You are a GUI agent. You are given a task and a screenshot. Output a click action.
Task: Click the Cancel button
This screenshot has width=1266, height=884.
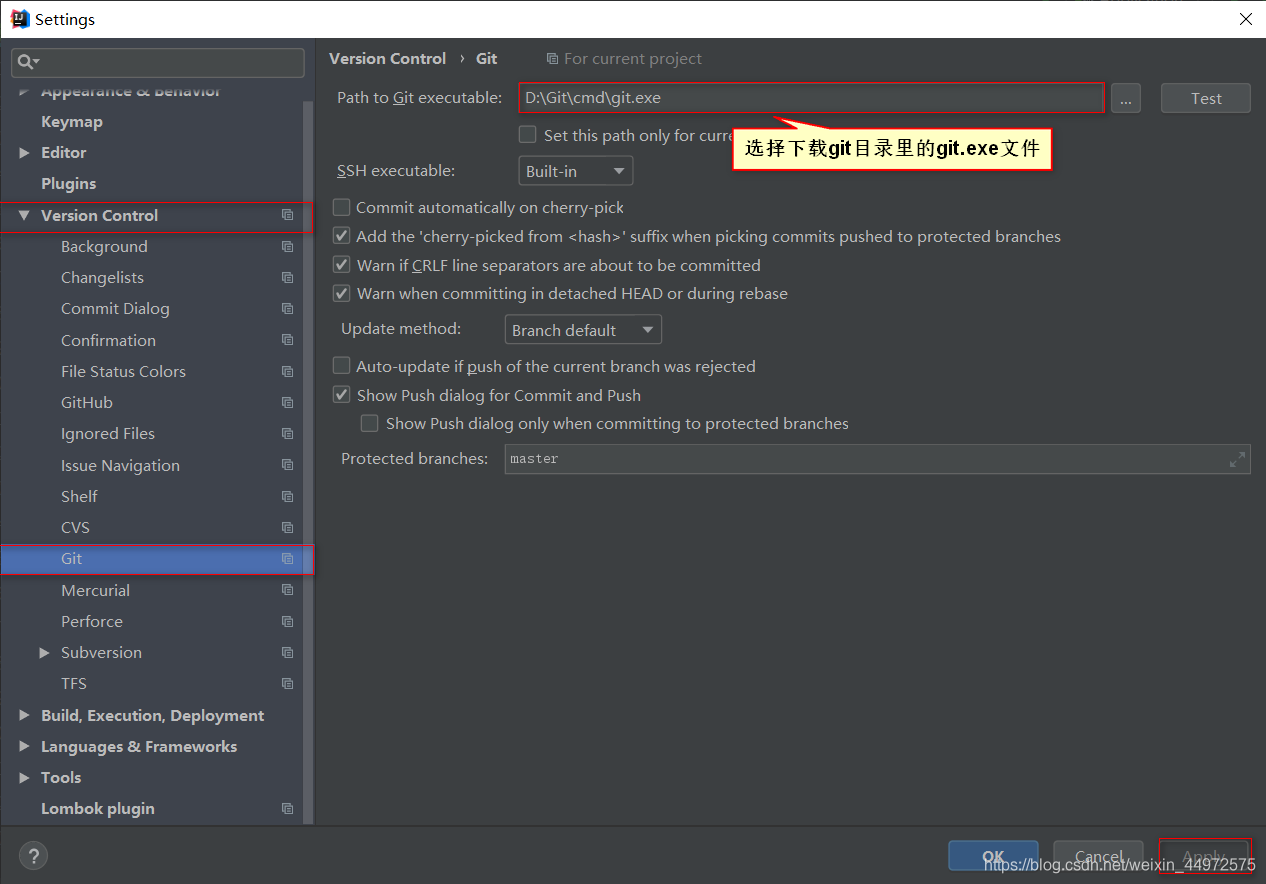[1098, 856]
